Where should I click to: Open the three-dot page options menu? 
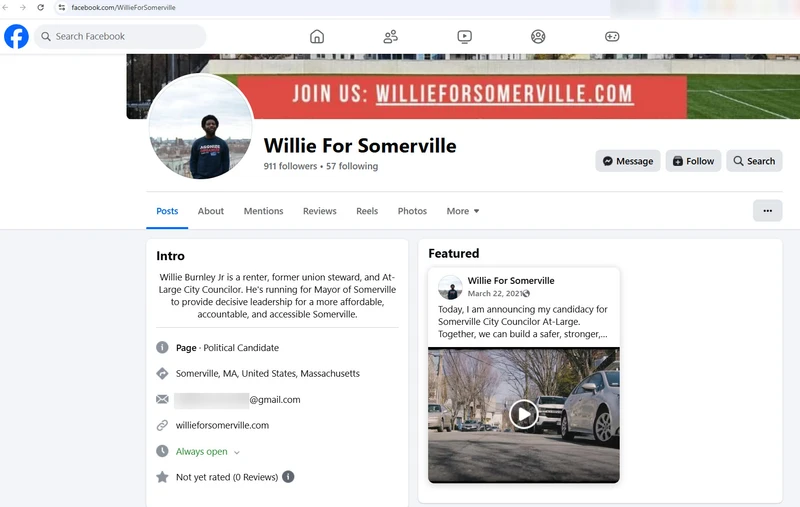767,211
